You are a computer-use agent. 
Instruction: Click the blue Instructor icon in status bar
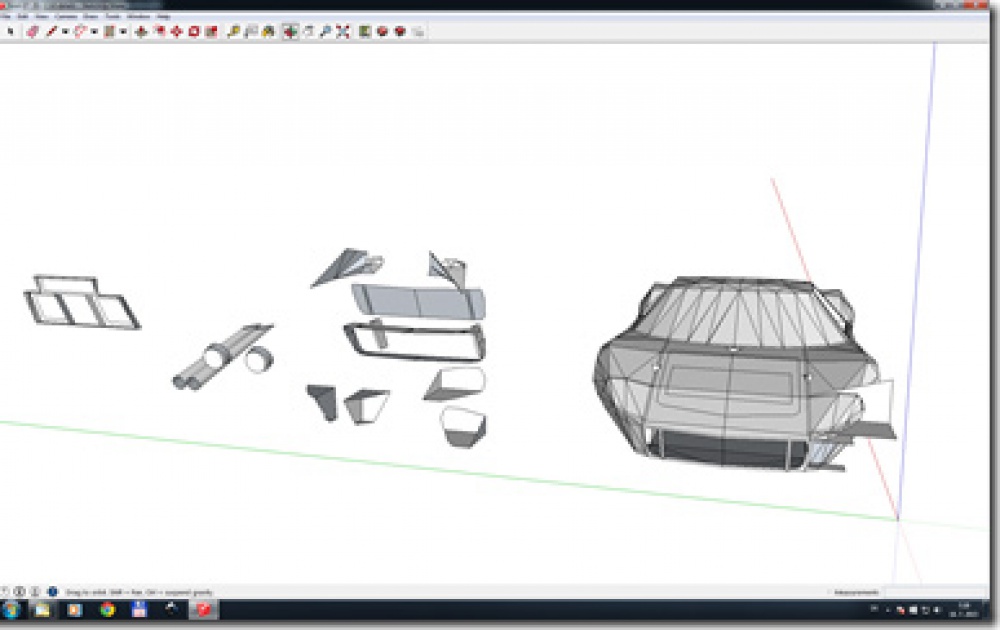(x=52, y=592)
